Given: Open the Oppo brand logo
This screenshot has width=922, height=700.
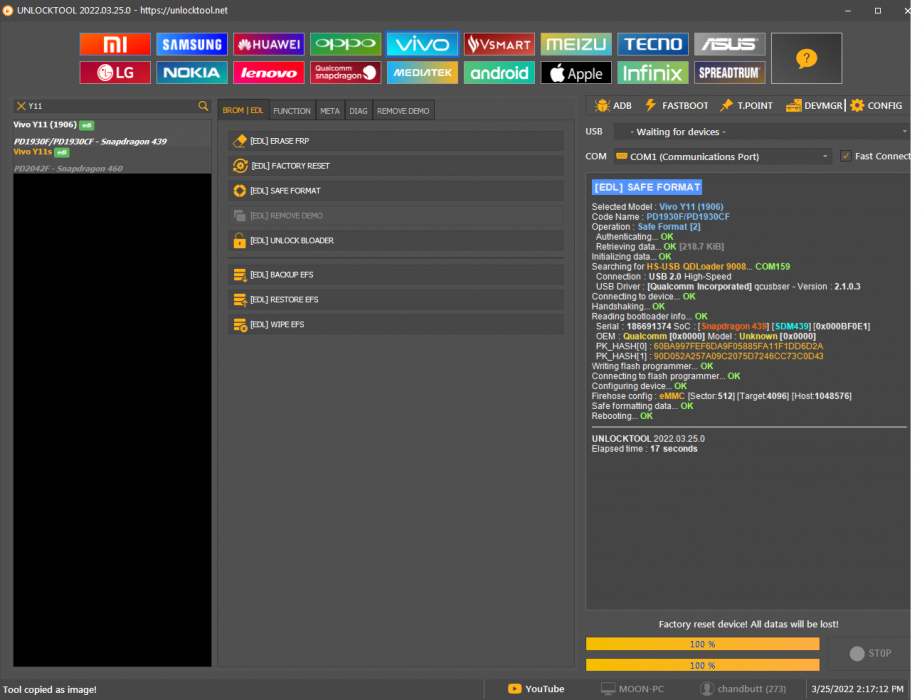Looking at the screenshot, I should point(346,44).
